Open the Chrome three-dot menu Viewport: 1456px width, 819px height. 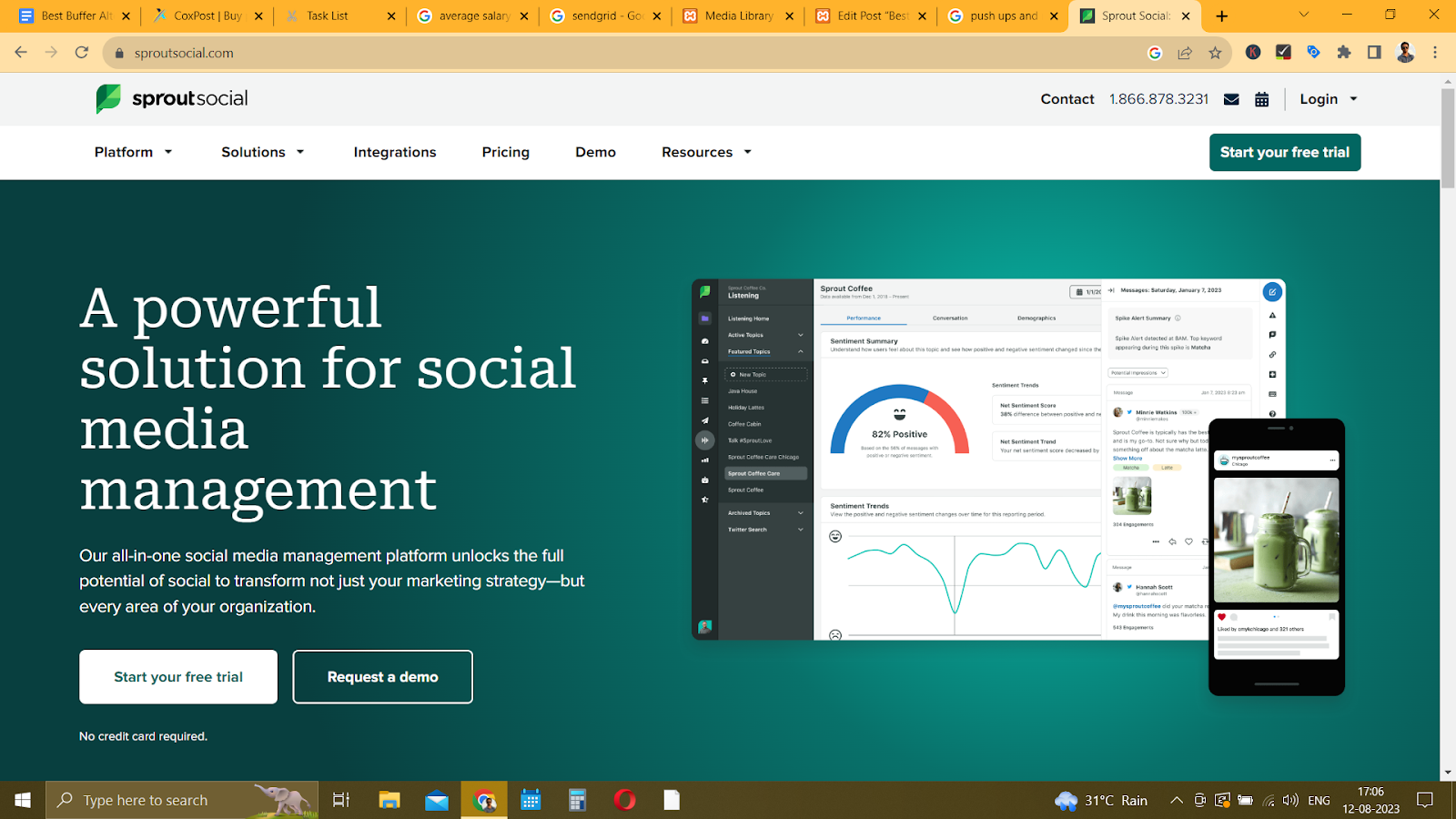pyautogui.click(x=1435, y=53)
